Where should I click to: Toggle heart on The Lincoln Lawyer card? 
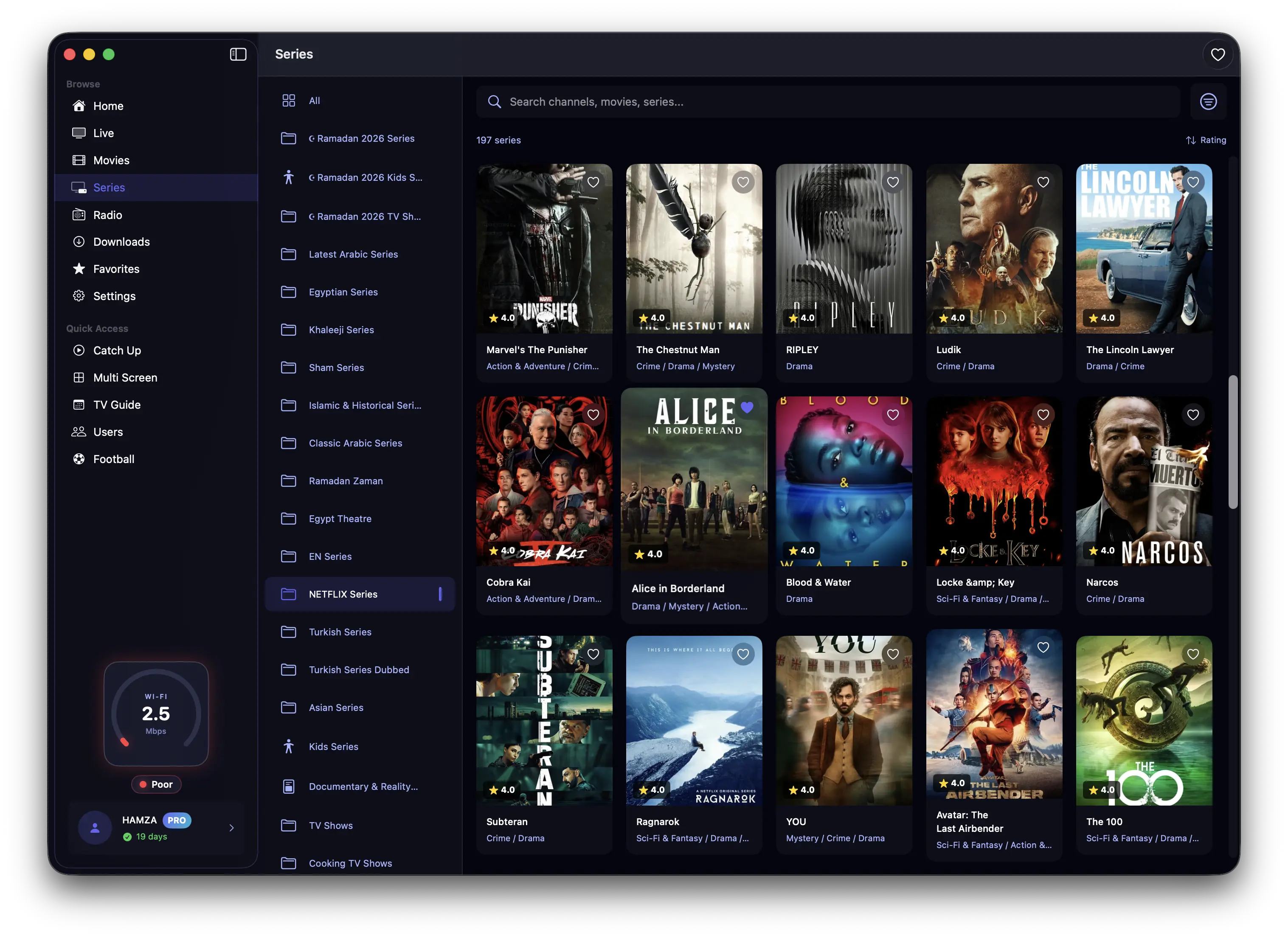pos(1192,182)
